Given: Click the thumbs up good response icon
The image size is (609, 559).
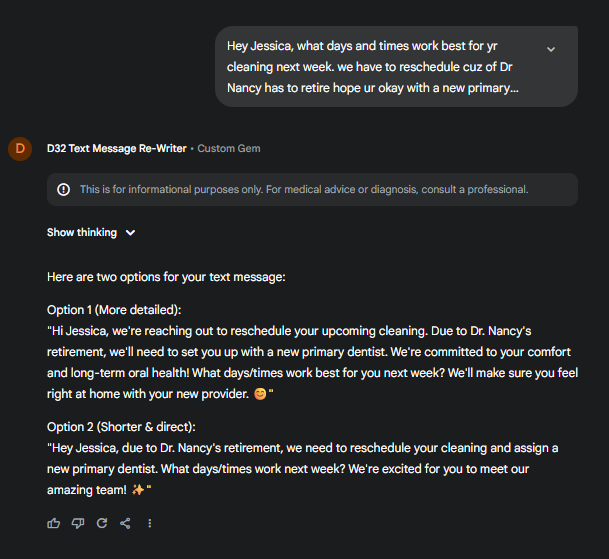Looking at the screenshot, I should (x=53, y=523).
